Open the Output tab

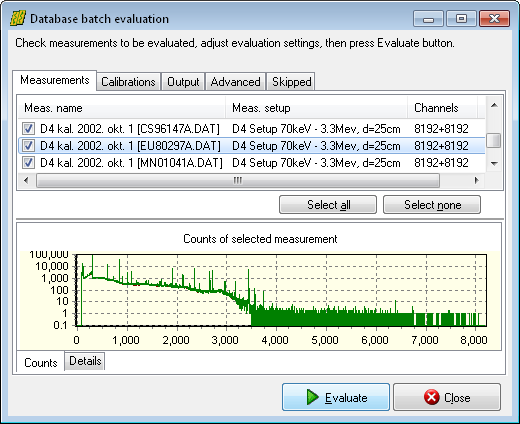point(183,82)
